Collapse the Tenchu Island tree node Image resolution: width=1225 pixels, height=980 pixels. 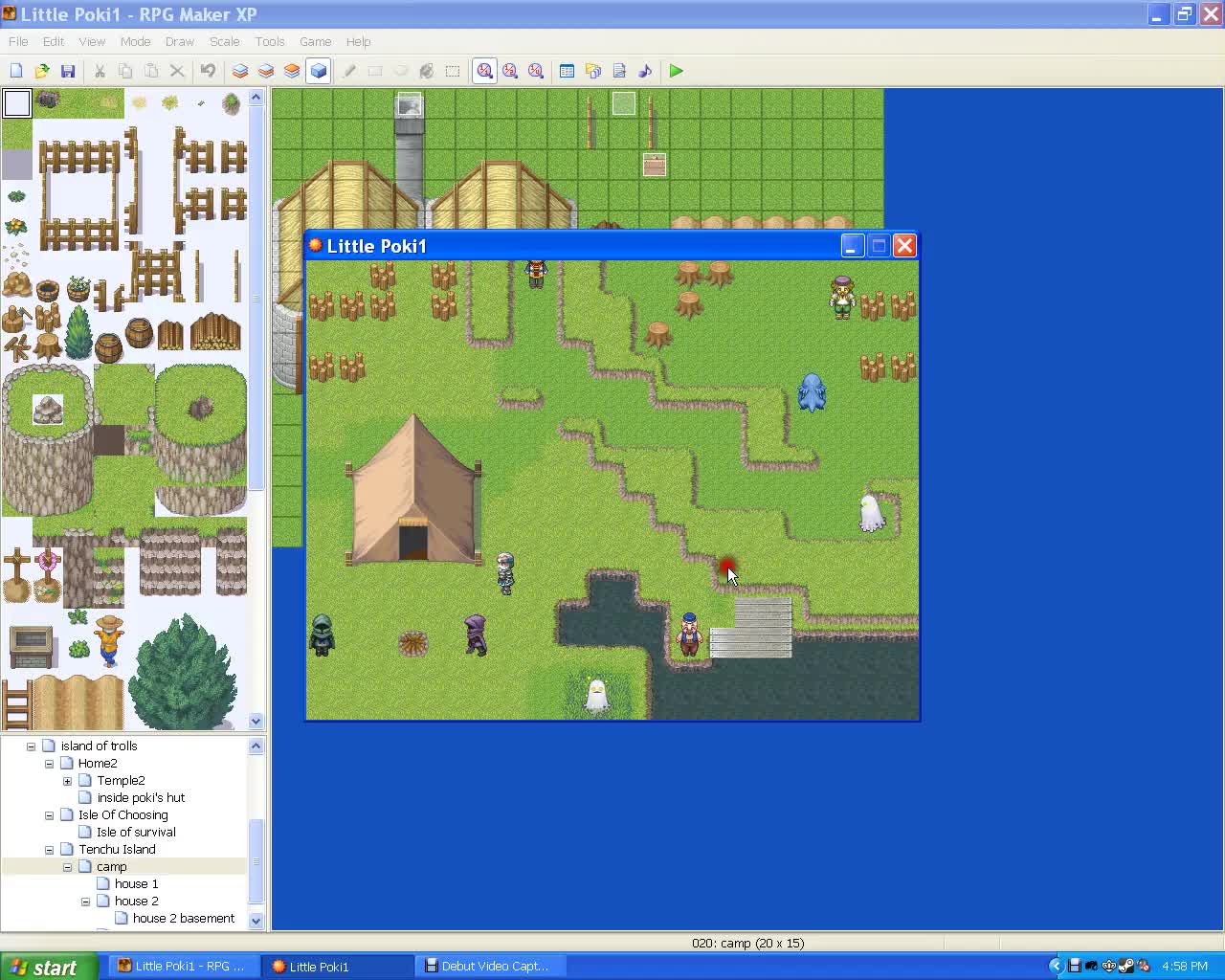(49, 850)
